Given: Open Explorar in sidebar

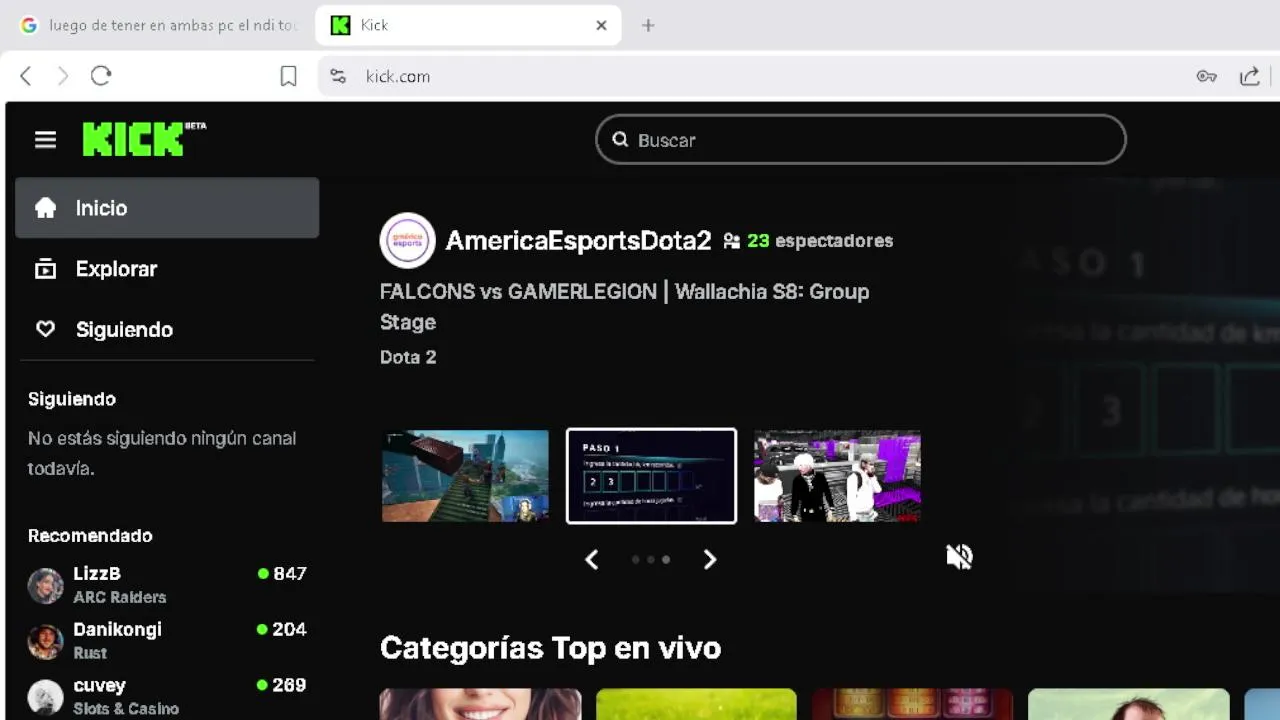Looking at the screenshot, I should click(167, 269).
